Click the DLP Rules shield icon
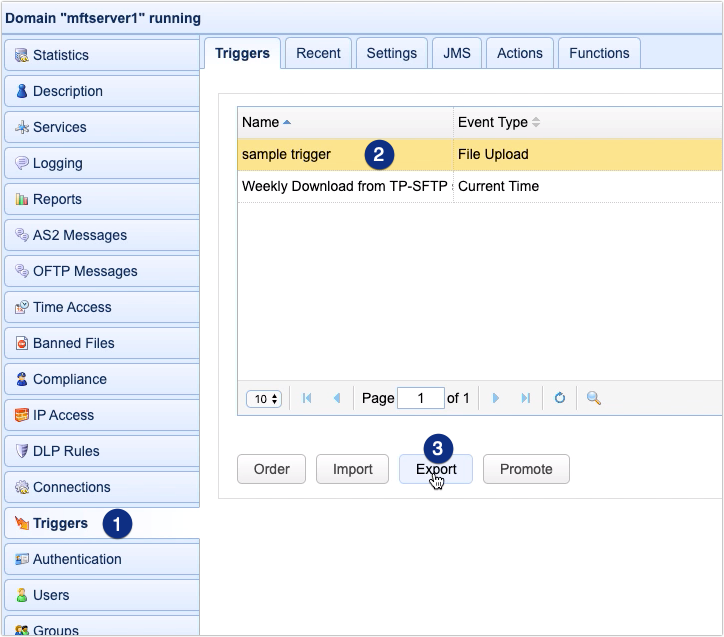Image resolution: width=724 pixels, height=637 pixels. tap(21, 451)
